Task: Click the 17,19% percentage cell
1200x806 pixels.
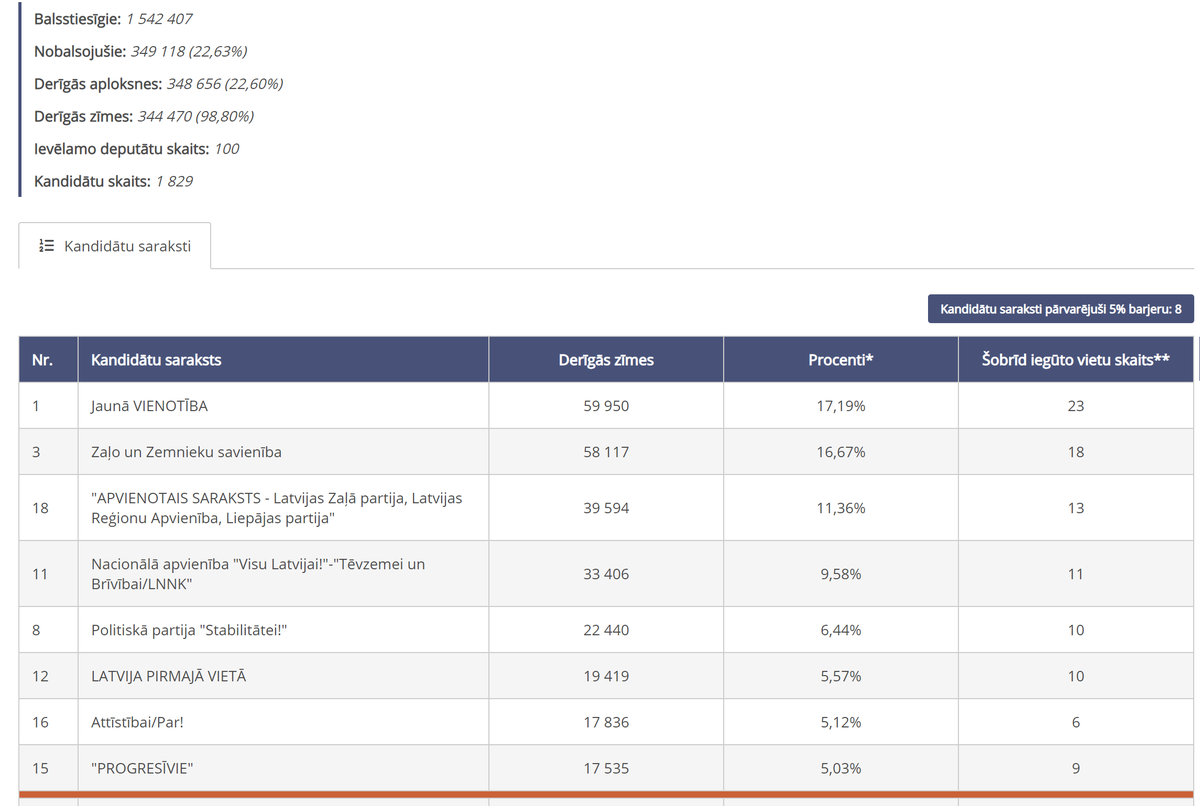Action: pyautogui.click(x=841, y=406)
